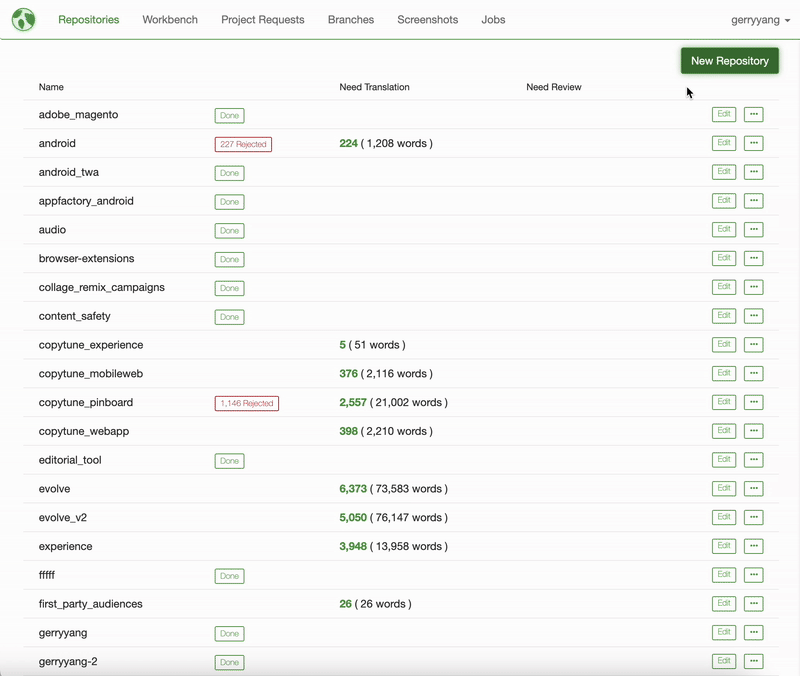Open the 224 need-translation count for android
The image size is (800, 676).
coord(348,143)
